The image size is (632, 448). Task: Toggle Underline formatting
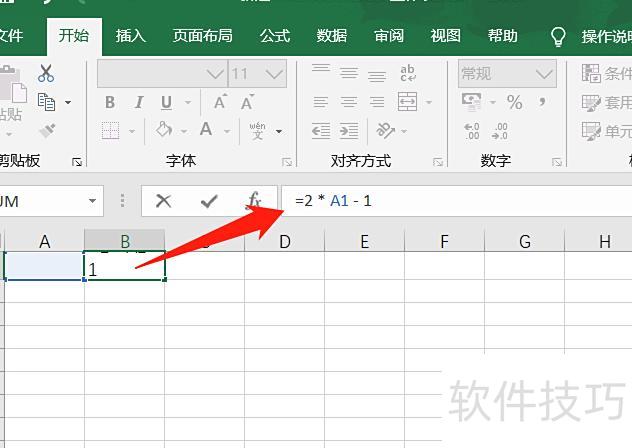(x=166, y=102)
